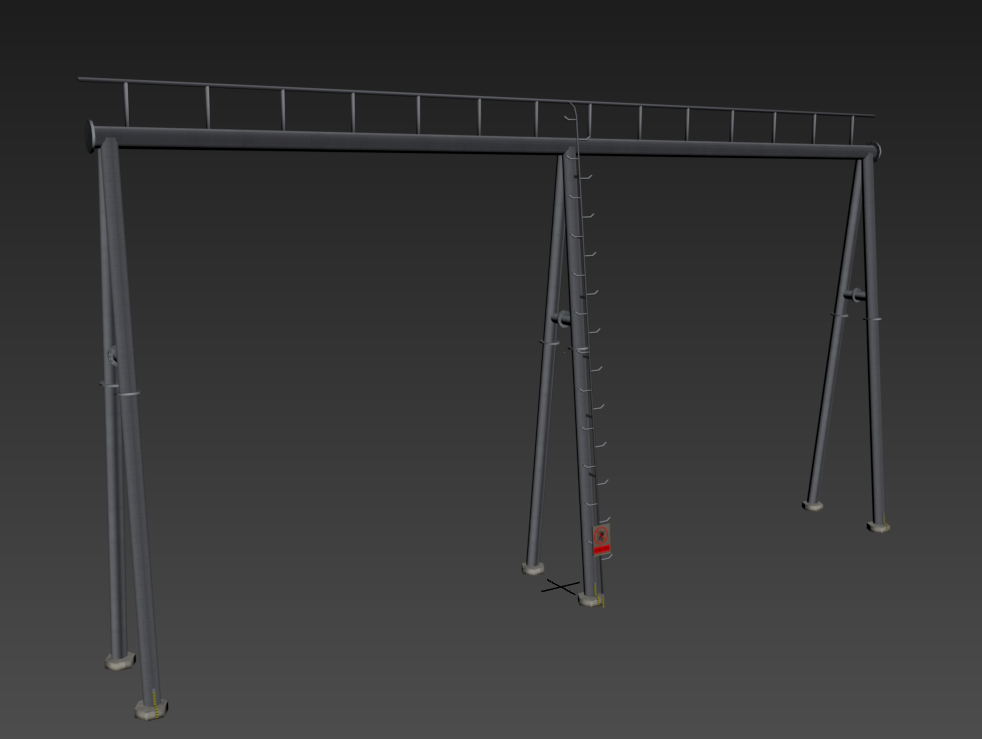
Task: Click the right A-frame's rightmost footing
Action: pos(878,526)
